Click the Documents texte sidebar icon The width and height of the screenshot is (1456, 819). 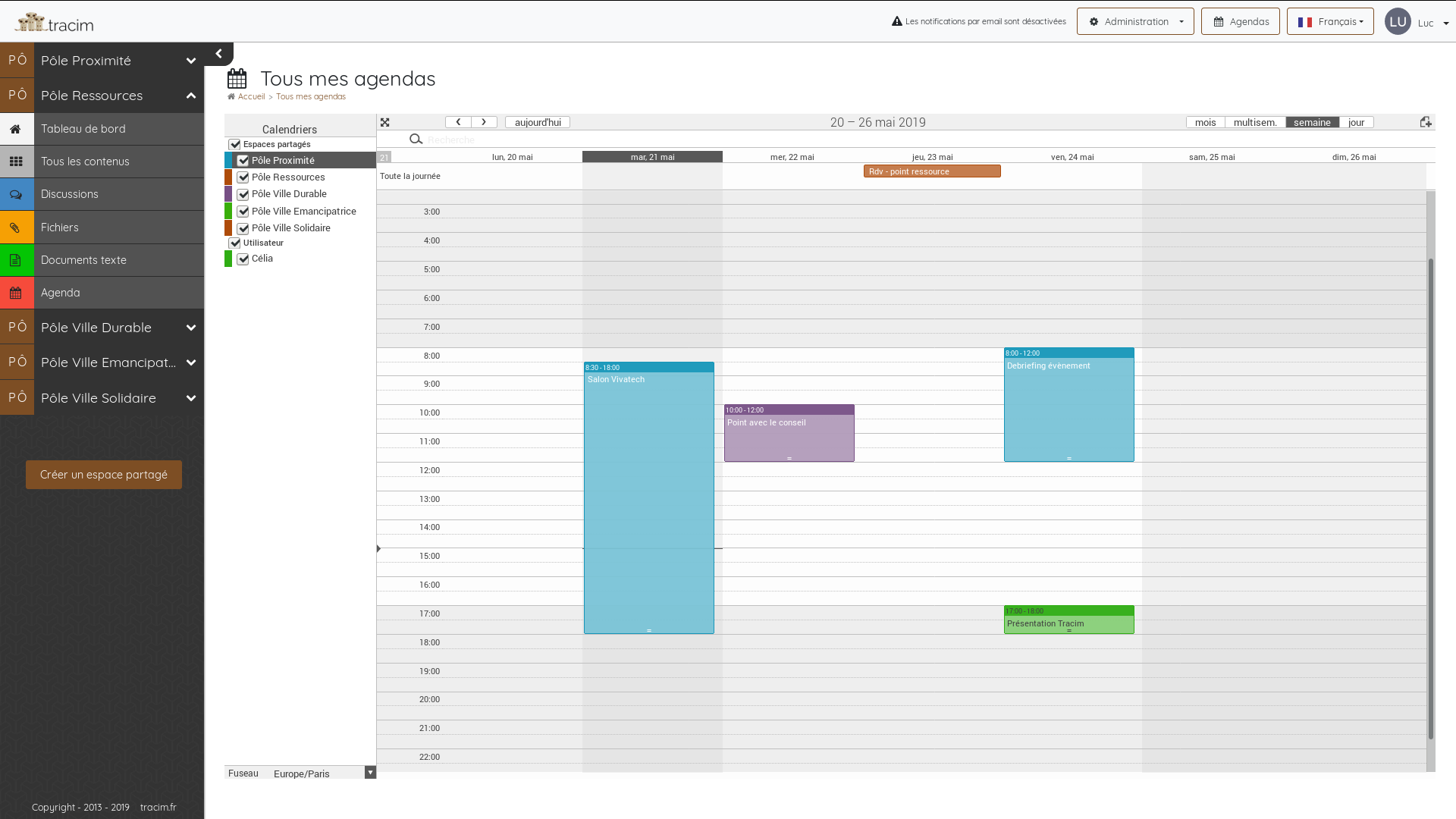pos(15,260)
